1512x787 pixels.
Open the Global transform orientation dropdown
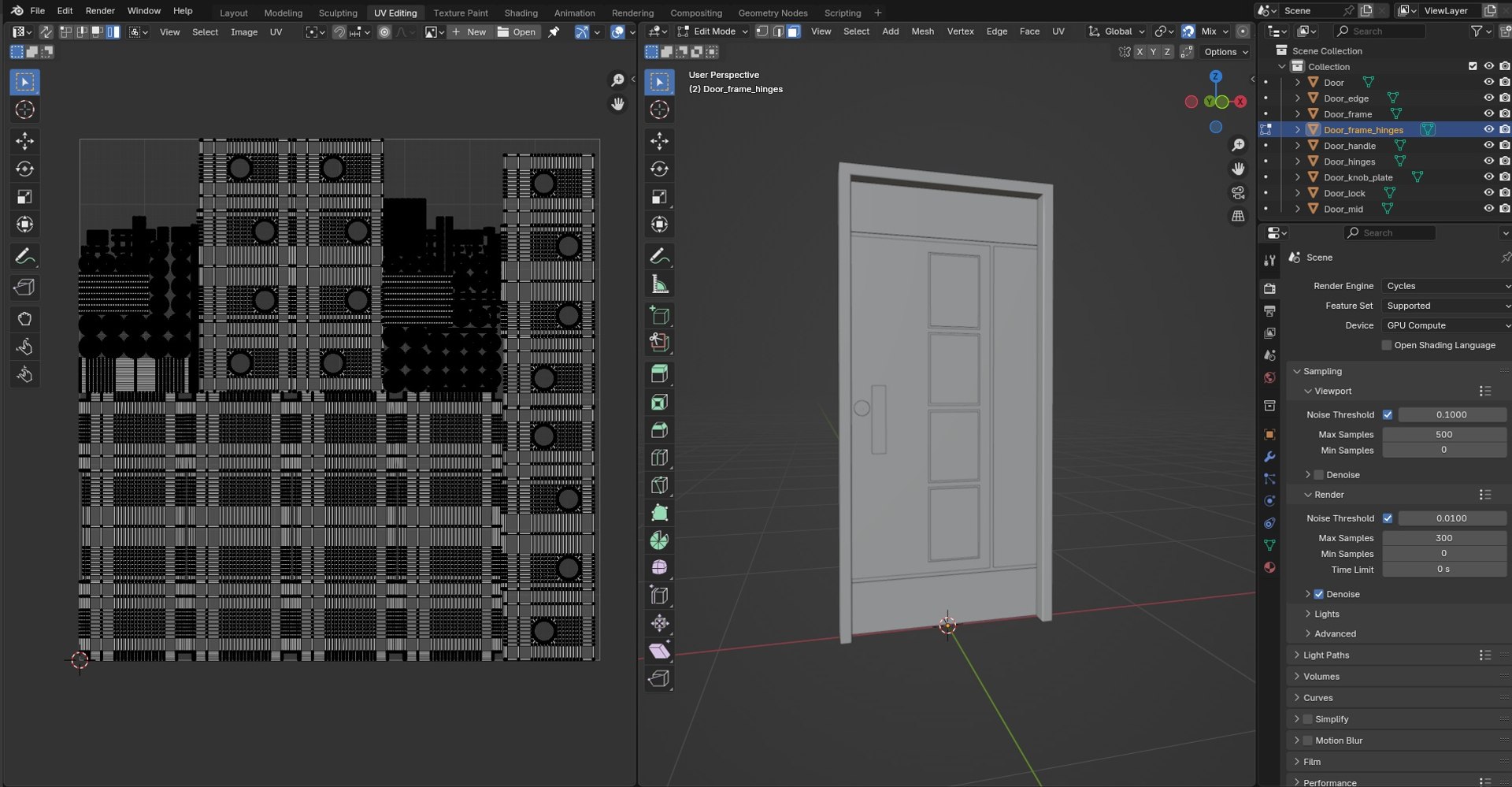[1117, 32]
